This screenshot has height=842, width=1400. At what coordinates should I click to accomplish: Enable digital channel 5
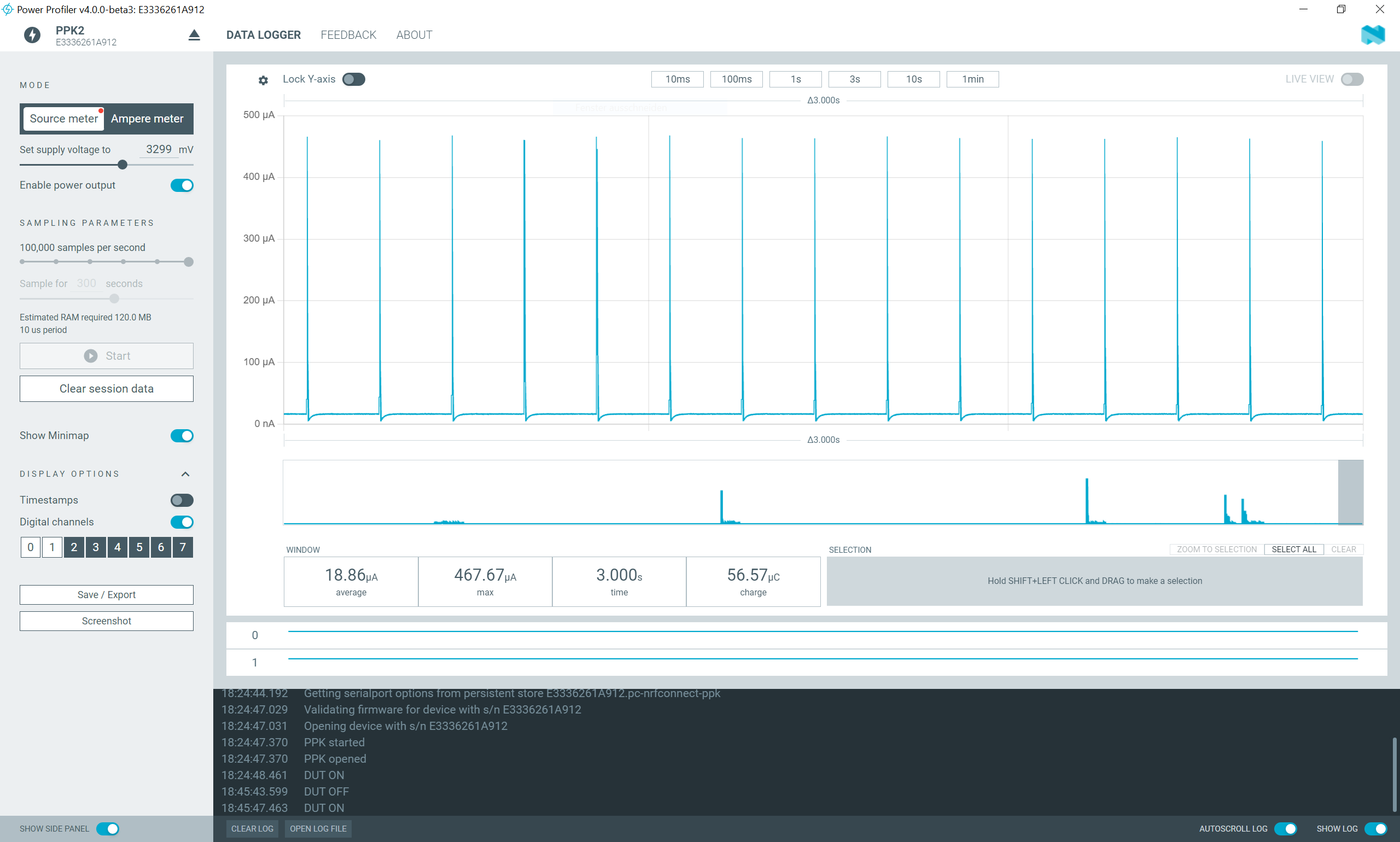[x=139, y=547]
